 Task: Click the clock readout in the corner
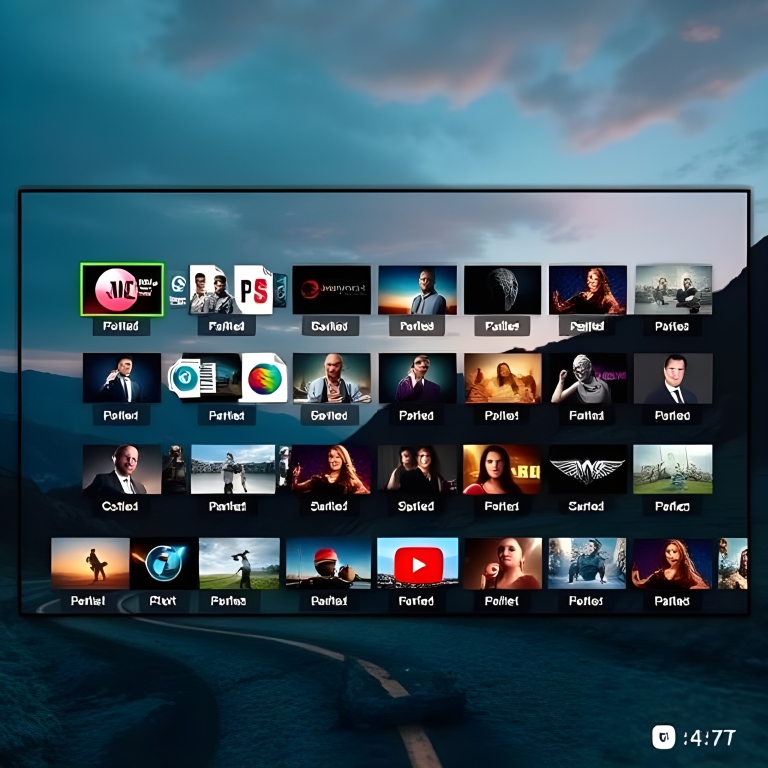tap(710, 737)
